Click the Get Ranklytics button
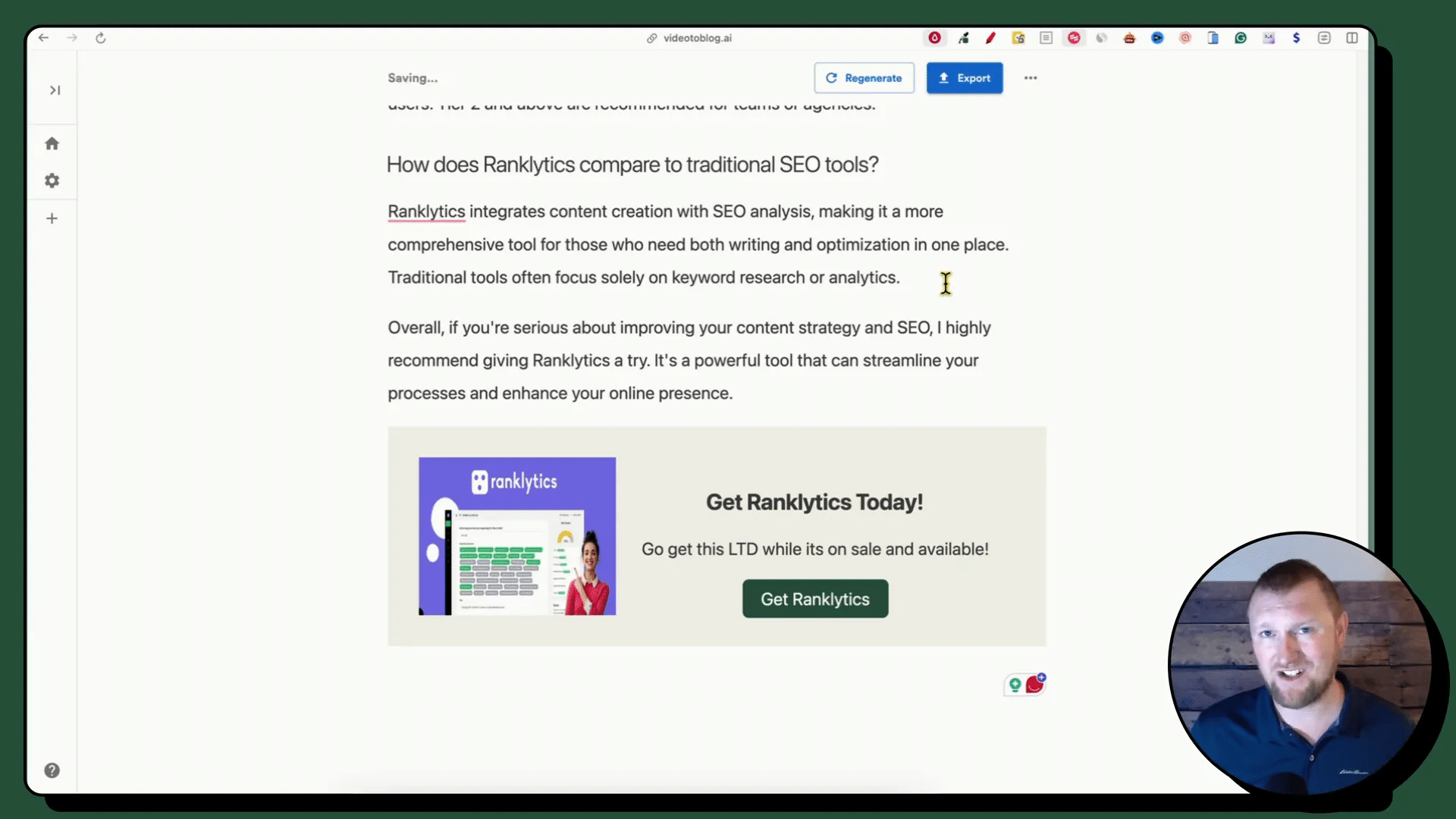Screen dimensions: 1456x819 [815, 599]
